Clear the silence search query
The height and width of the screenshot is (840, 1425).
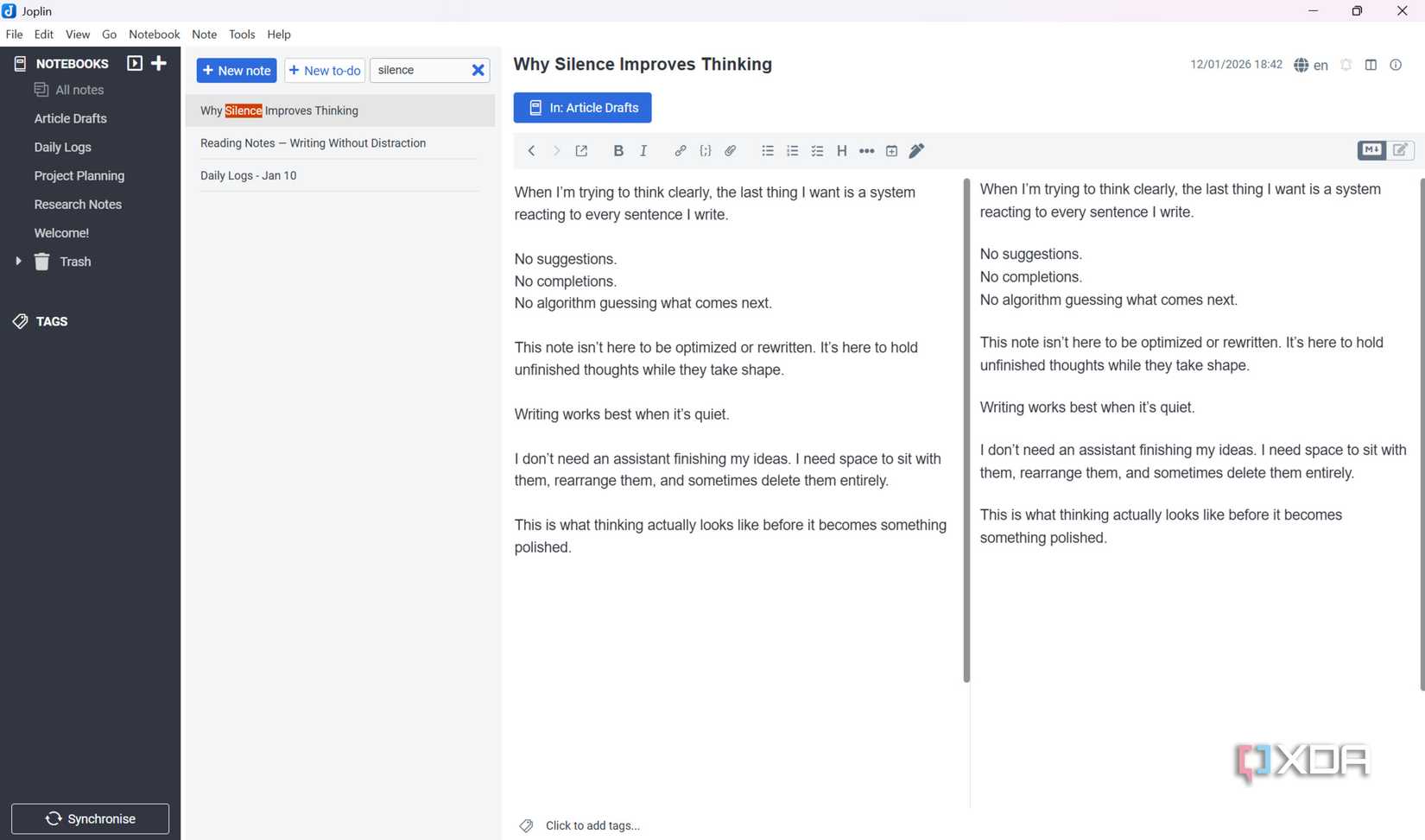[478, 71]
